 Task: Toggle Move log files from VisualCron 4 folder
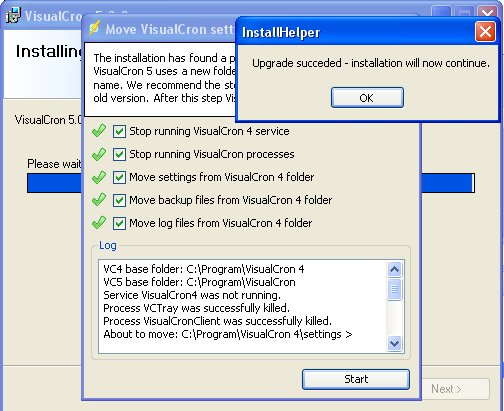coord(119,224)
